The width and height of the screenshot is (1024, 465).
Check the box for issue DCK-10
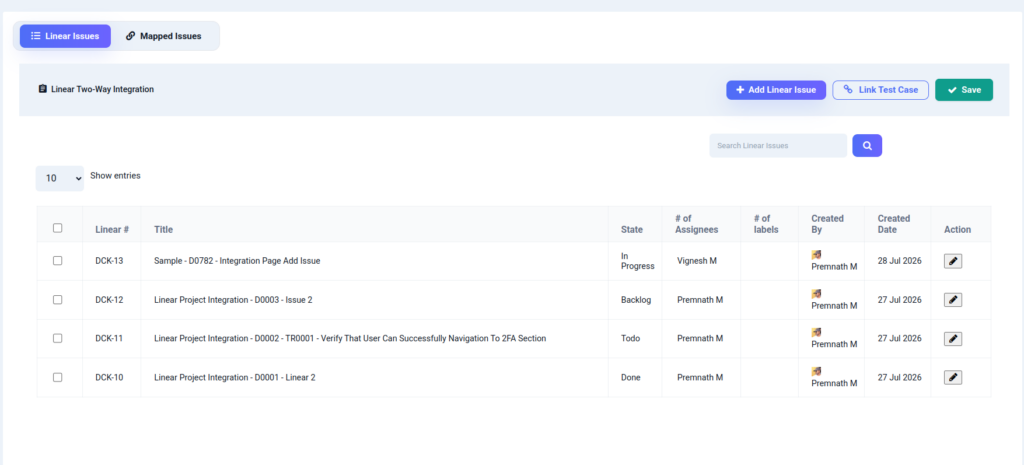(x=57, y=377)
